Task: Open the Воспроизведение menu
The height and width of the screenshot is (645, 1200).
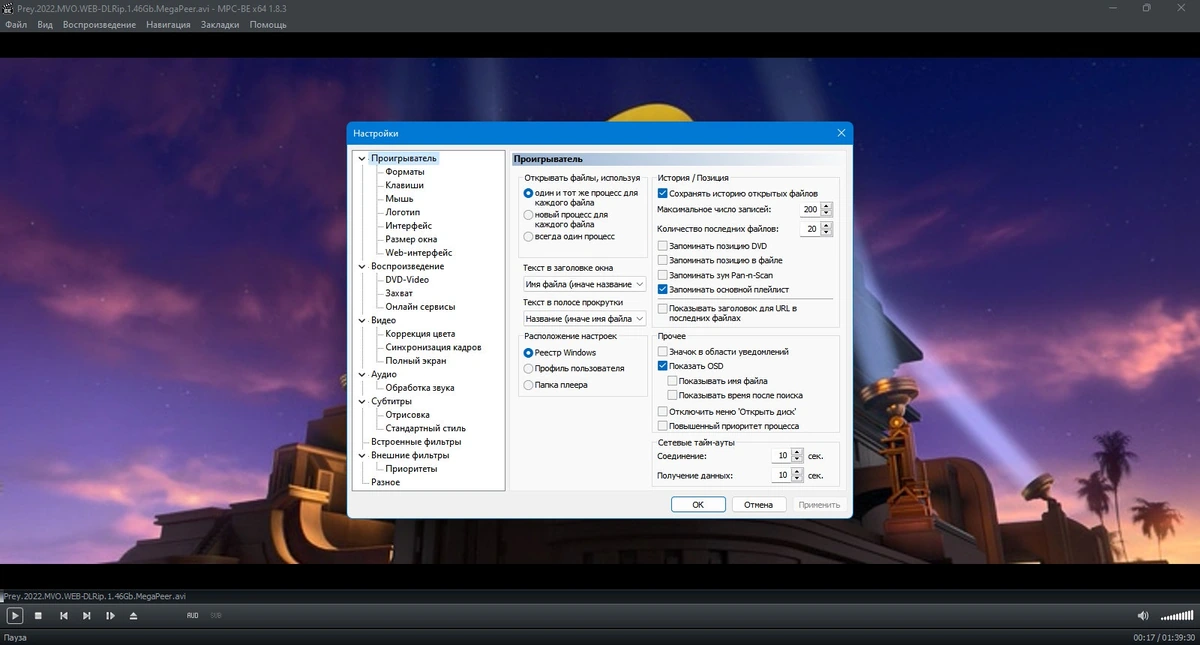Action: tap(99, 24)
